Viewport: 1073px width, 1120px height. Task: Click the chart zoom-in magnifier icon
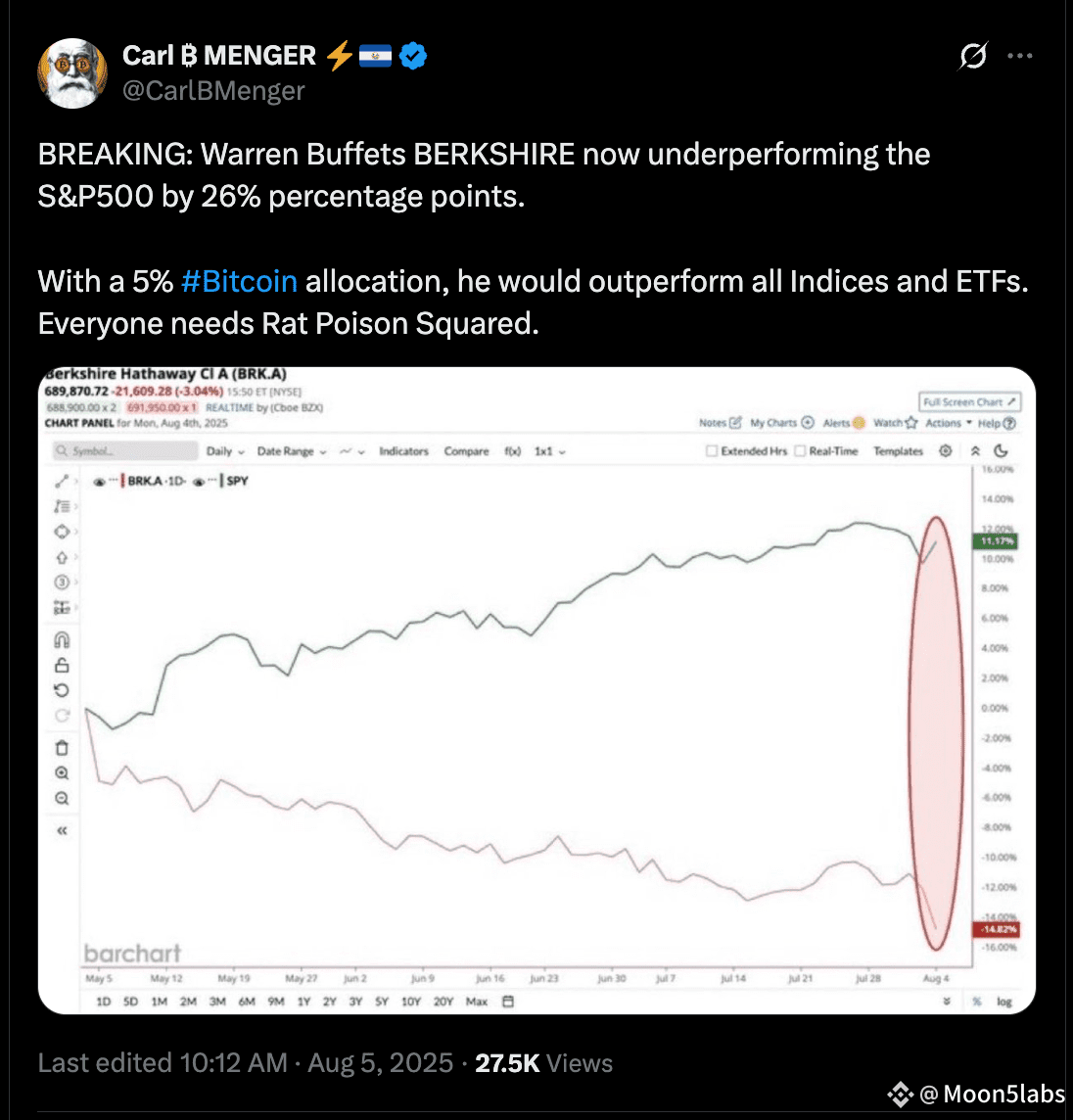(x=62, y=772)
